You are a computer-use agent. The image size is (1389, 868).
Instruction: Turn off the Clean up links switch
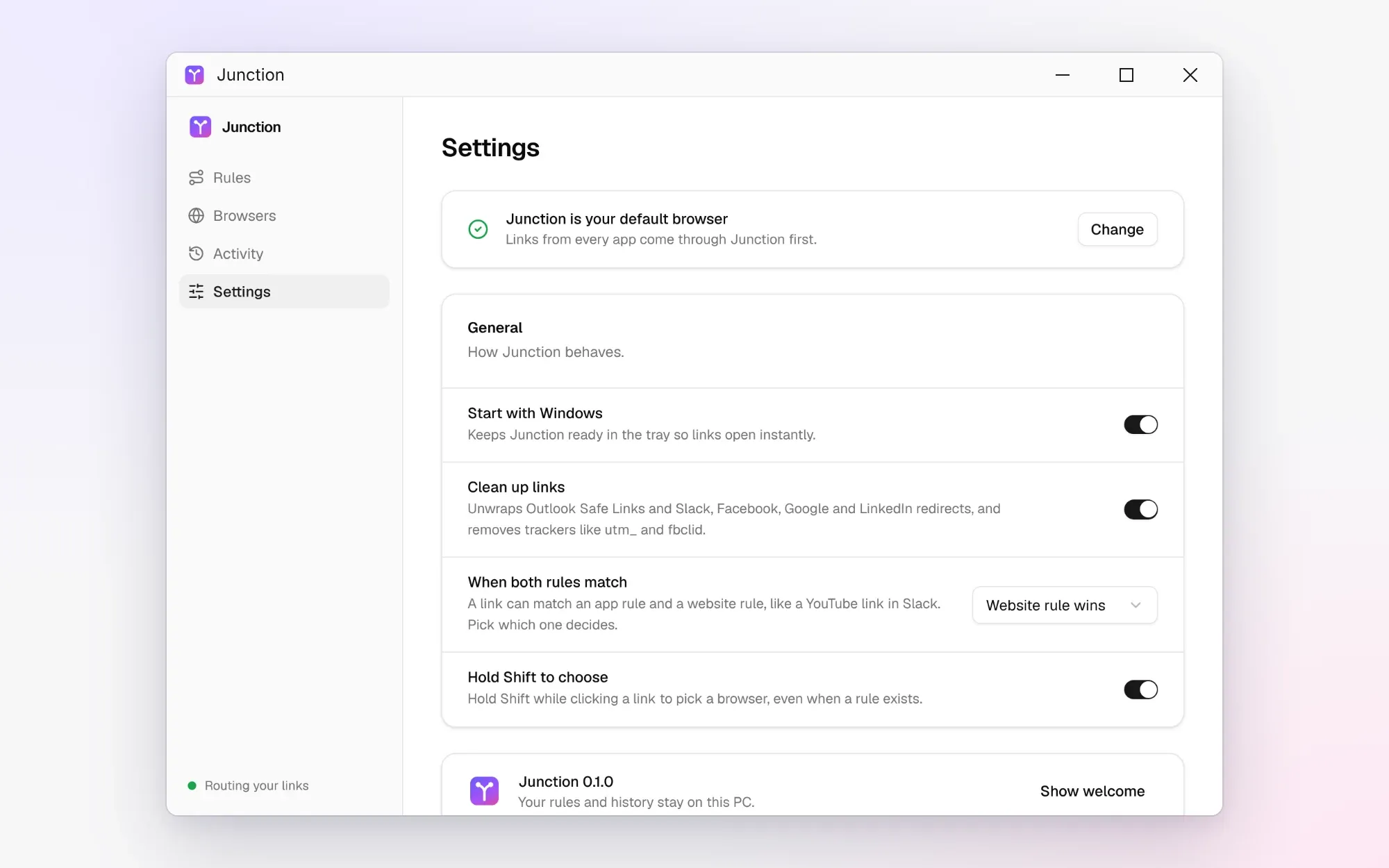tap(1140, 509)
